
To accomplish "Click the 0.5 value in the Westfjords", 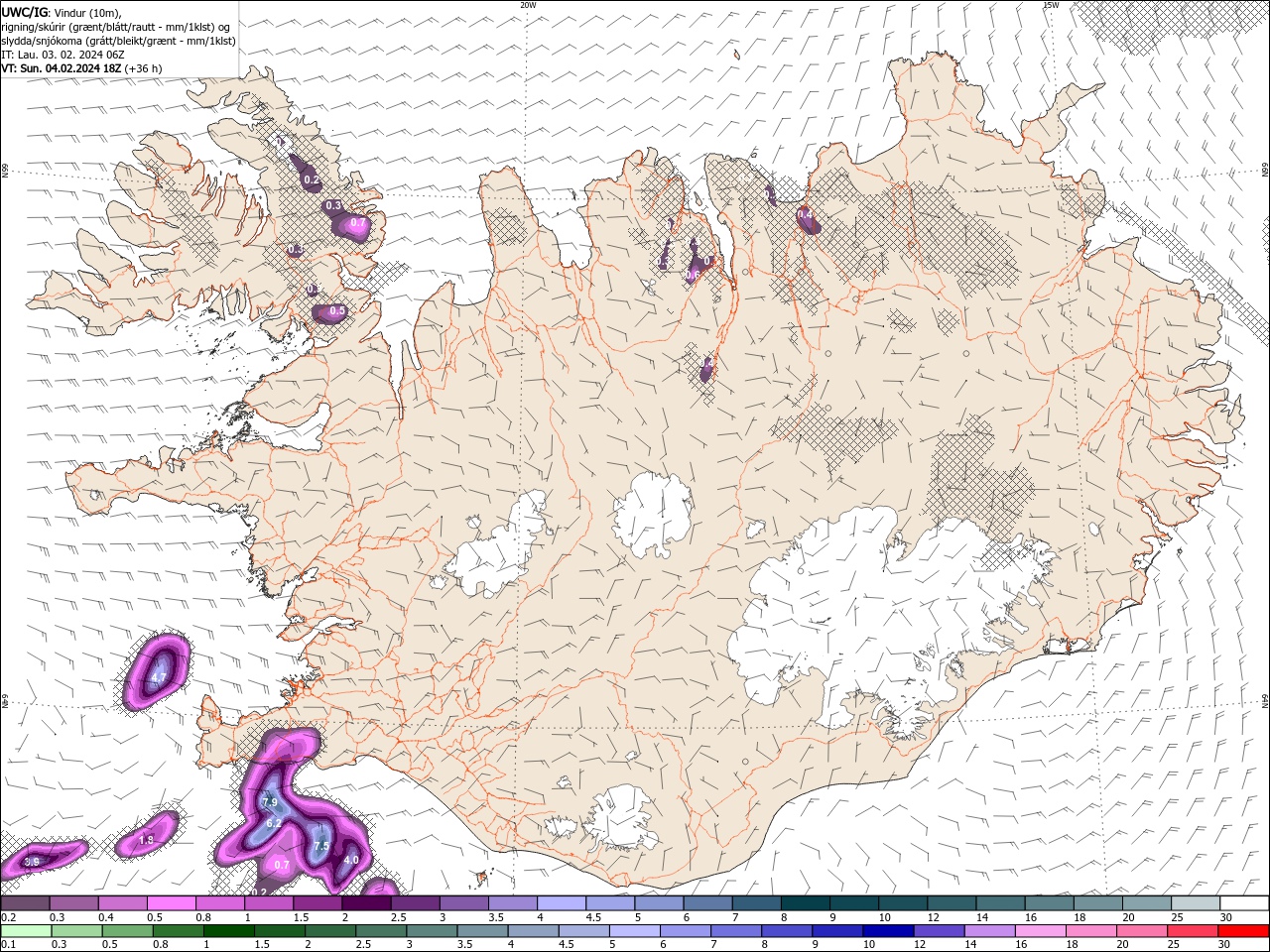I will click(337, 310).
